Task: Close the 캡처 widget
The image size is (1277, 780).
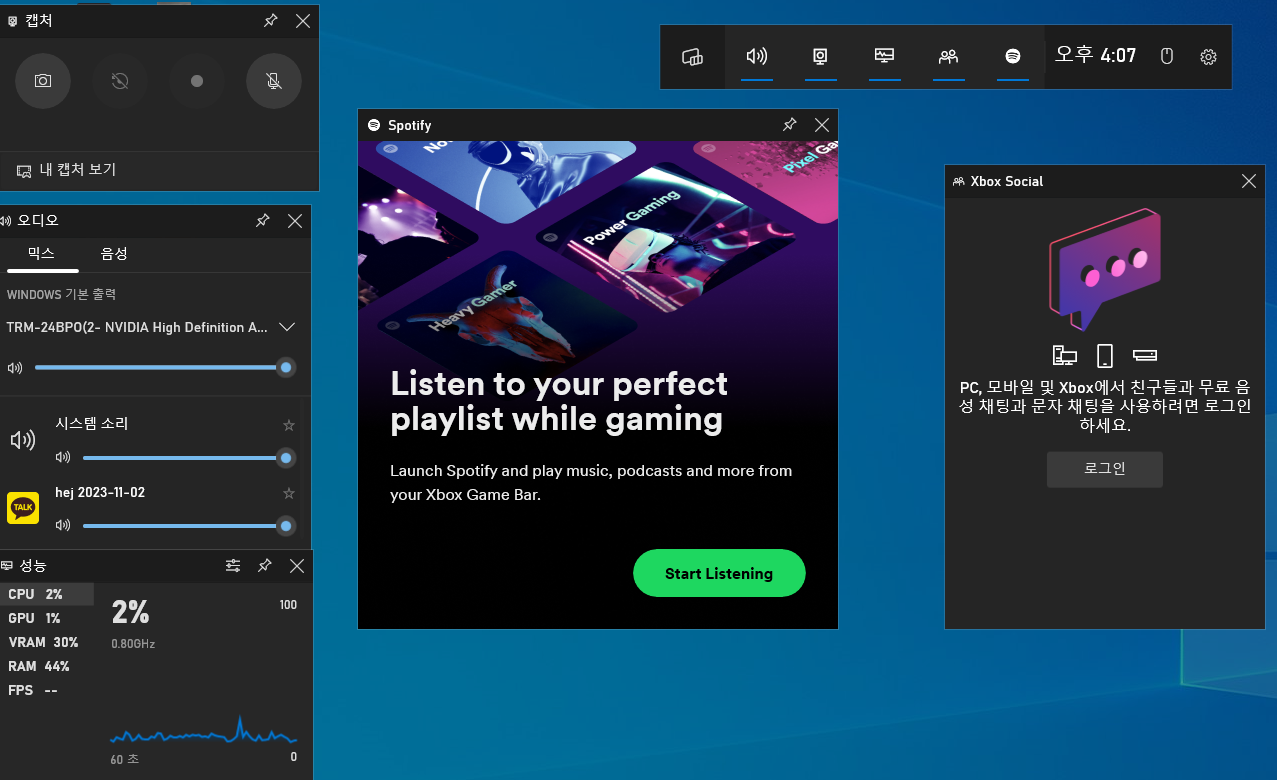Action: coord(303,21)
